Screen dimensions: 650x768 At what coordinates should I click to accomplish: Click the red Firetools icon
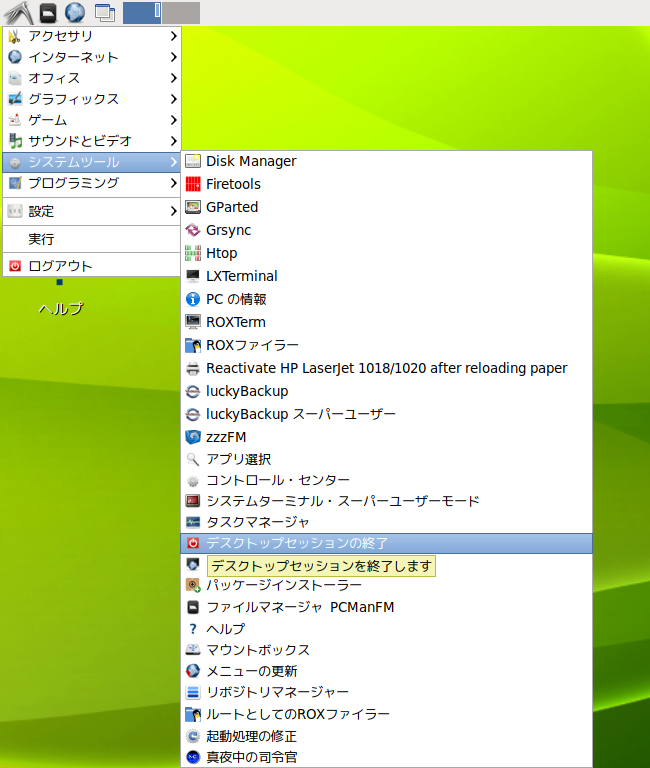pos(193,184)
